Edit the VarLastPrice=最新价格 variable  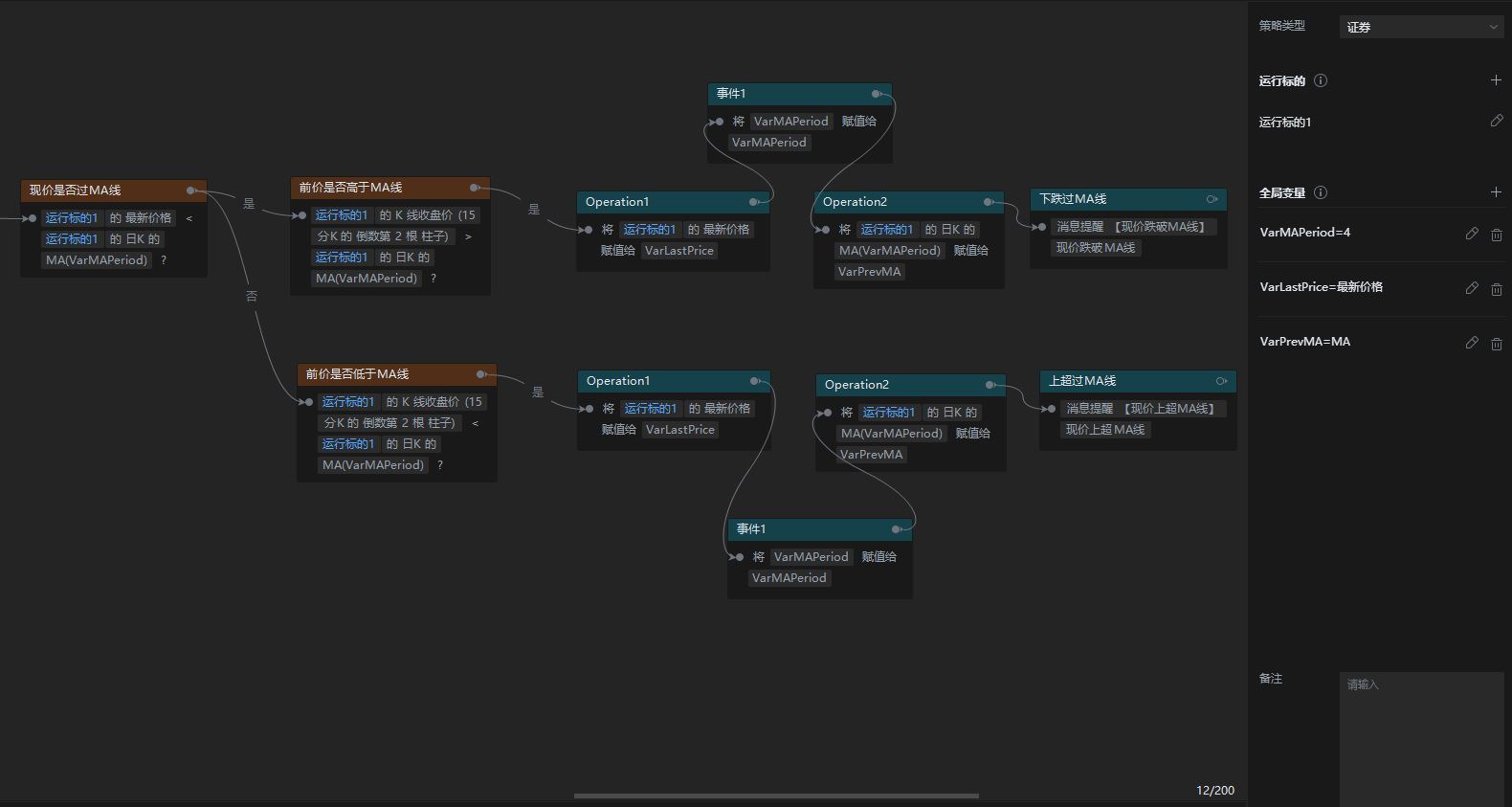(1472, 288)
